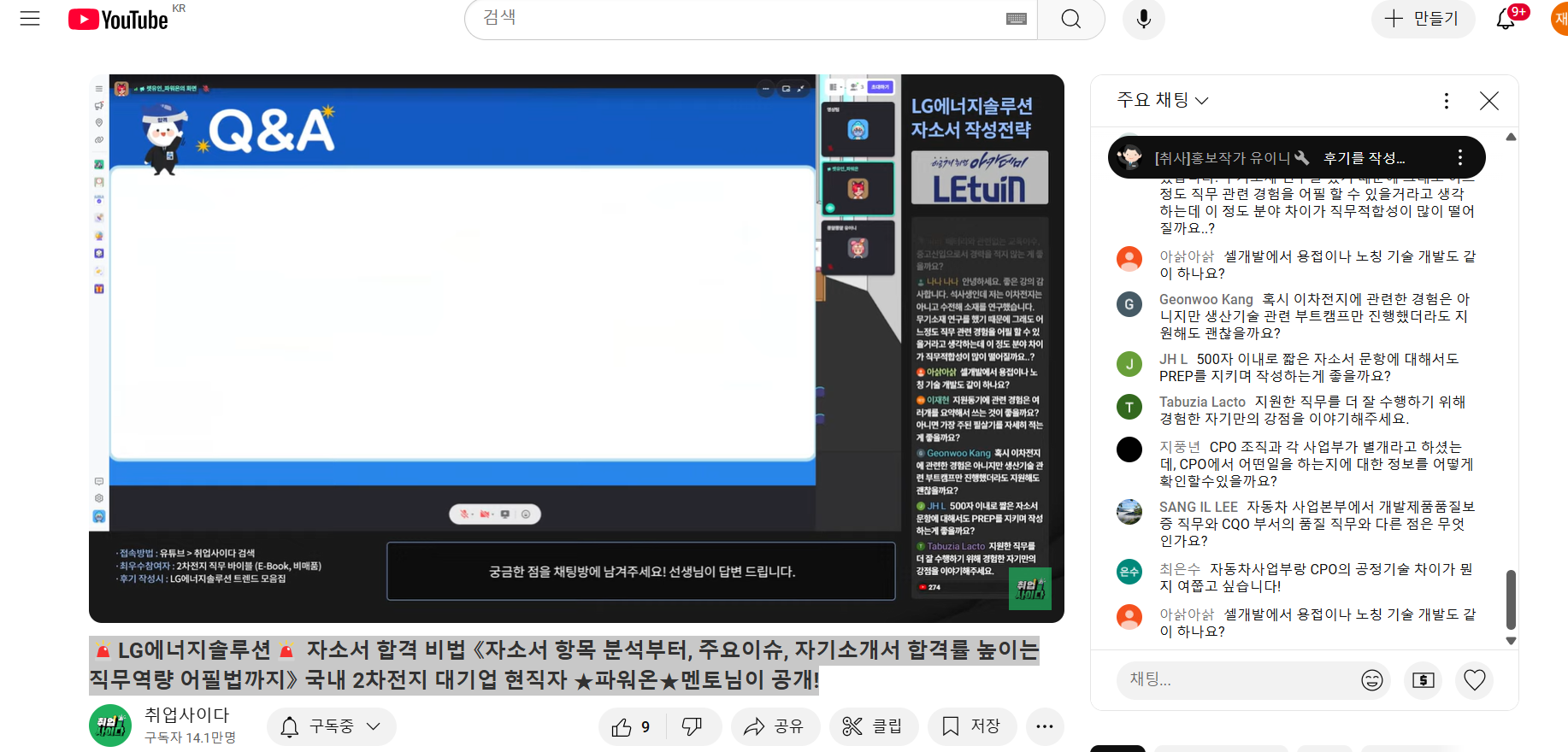Dislike the video with thumbs down
The width and height of the screenshot is (1568, 752).
(x=692, y=726)
